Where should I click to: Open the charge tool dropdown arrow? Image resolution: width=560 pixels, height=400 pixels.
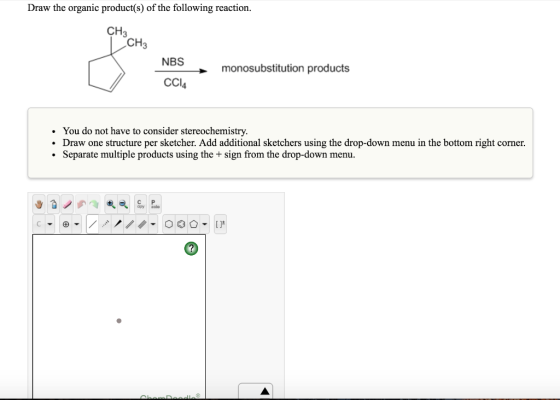coord(77,224)
